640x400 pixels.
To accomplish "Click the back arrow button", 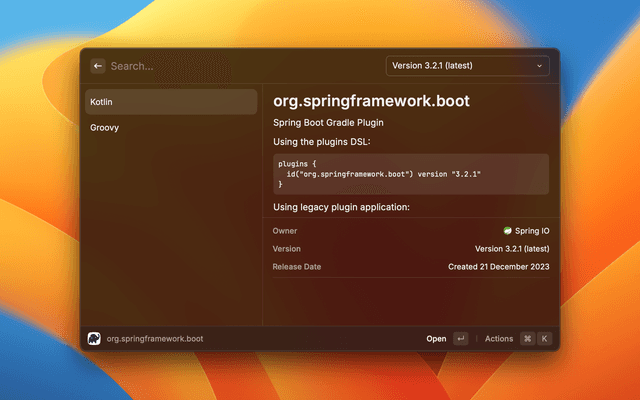I will [98, 66].
